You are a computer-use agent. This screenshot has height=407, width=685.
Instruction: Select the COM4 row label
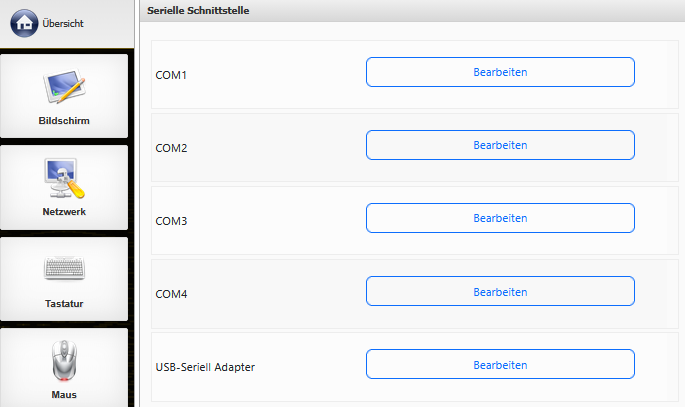click(x=172, y=294)
